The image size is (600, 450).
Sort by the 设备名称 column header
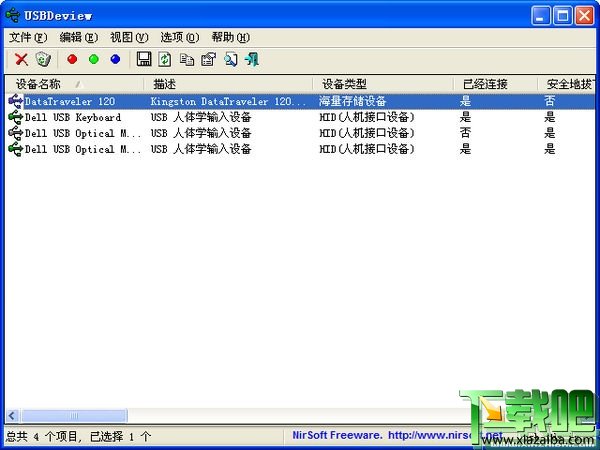[74, 84]
